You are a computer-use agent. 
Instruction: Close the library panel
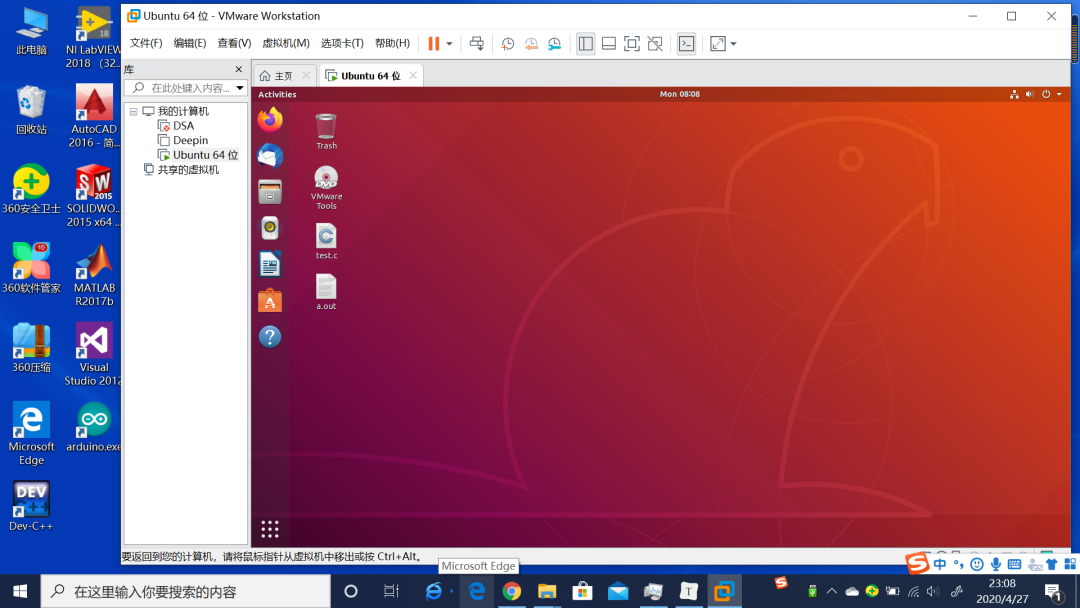tap(239, 69)
